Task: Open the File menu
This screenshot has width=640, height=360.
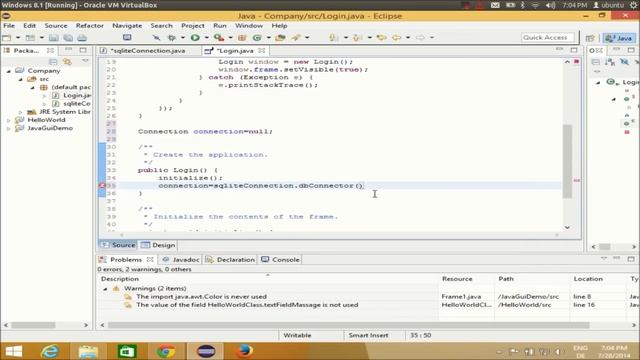Action: 9,25
